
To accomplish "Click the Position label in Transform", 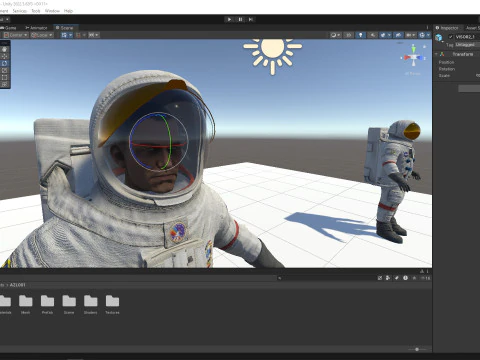I will pos(446,62).
